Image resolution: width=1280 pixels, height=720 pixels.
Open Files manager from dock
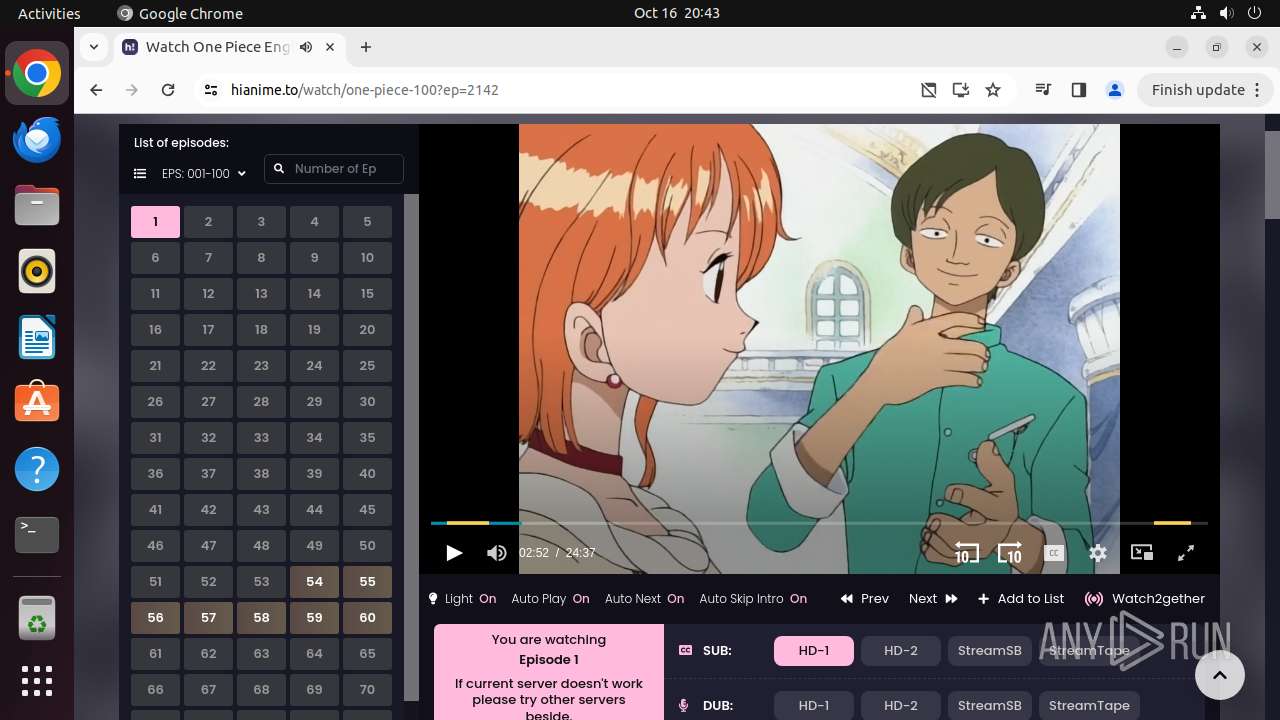(37, 205)
